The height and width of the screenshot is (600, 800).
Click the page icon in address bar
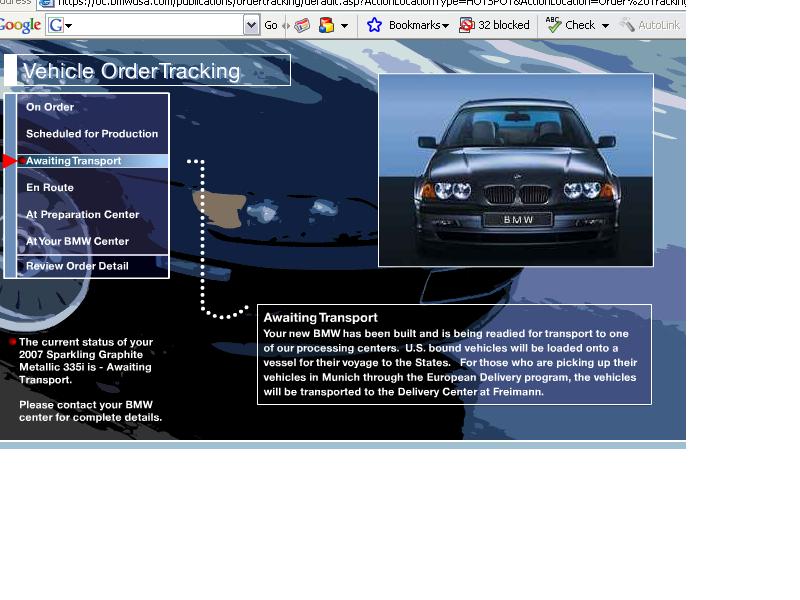45,3
